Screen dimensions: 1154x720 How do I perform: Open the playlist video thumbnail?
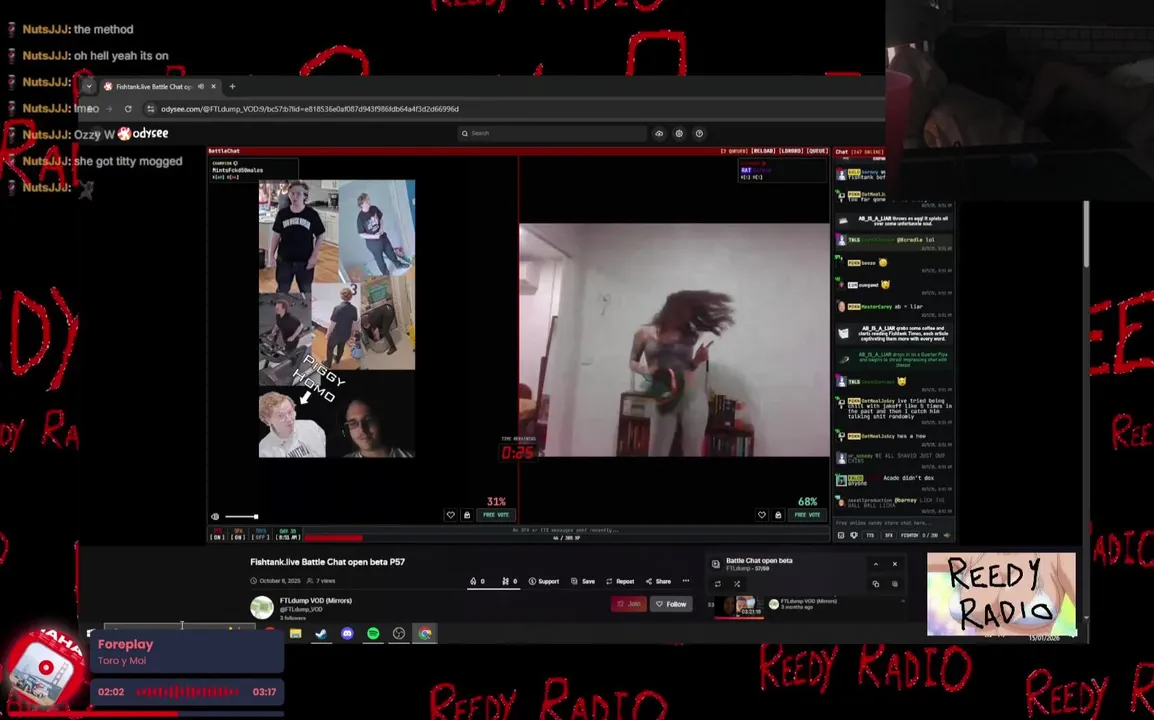739,607
